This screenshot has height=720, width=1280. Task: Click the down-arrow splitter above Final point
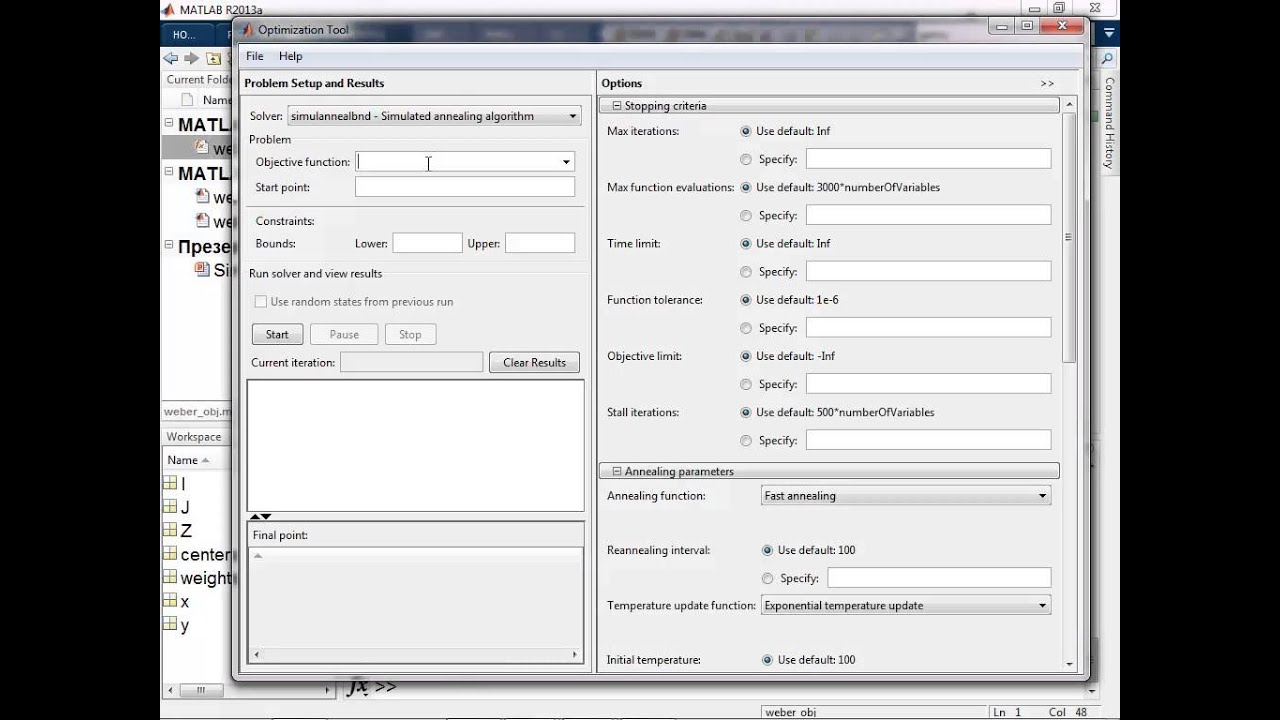[266, 516]
